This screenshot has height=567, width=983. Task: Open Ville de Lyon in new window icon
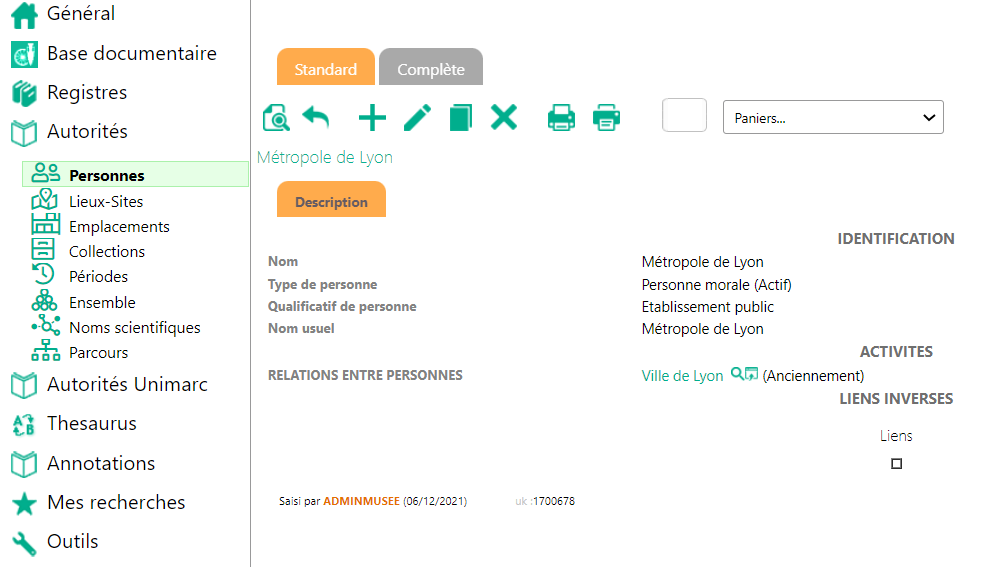[x=751, y=374]
